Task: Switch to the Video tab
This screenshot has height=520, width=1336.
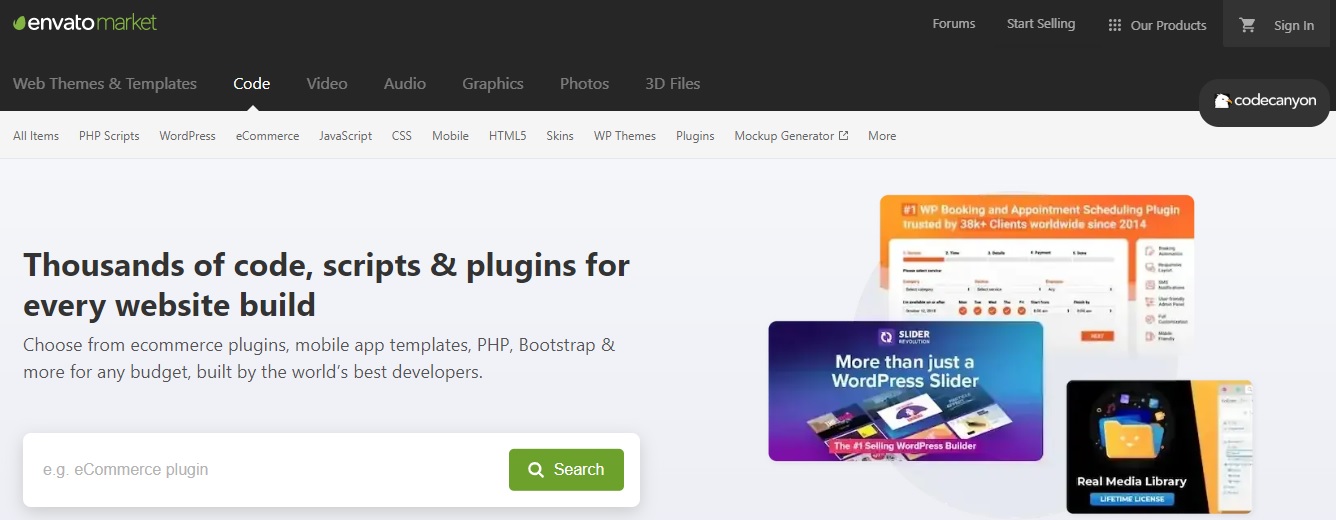Action: 327,83
